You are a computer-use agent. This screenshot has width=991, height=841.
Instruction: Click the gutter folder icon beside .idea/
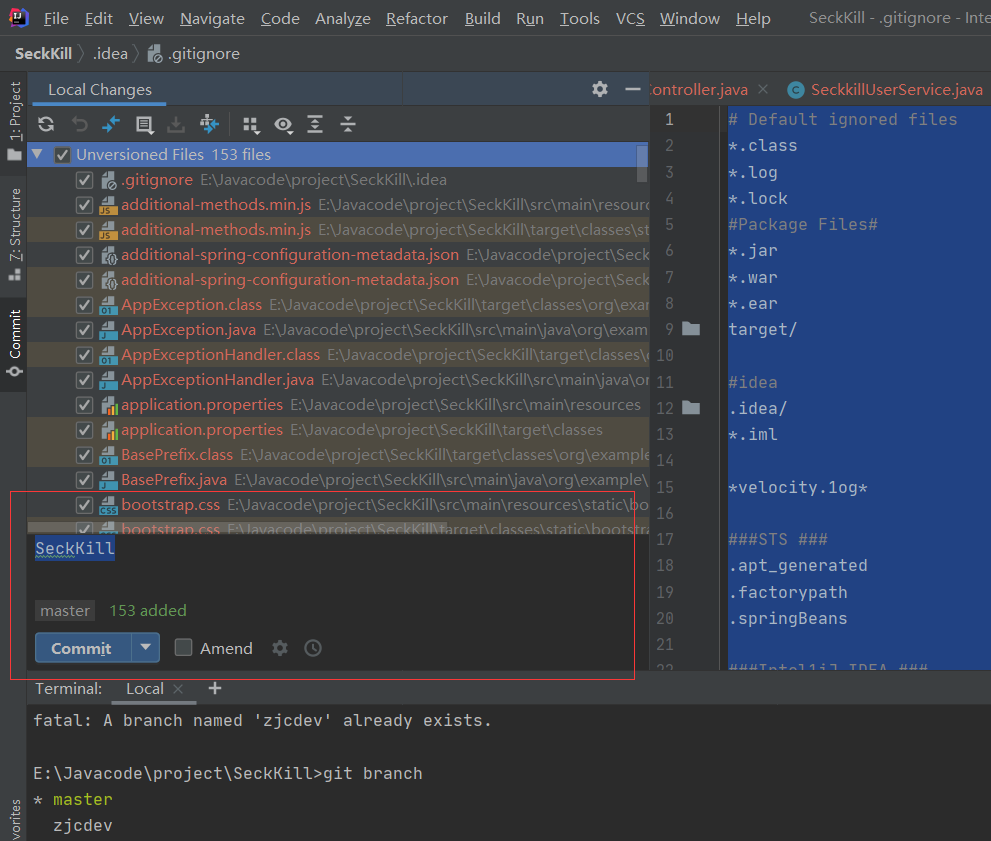pyautogui.click(x=691, y=408)
